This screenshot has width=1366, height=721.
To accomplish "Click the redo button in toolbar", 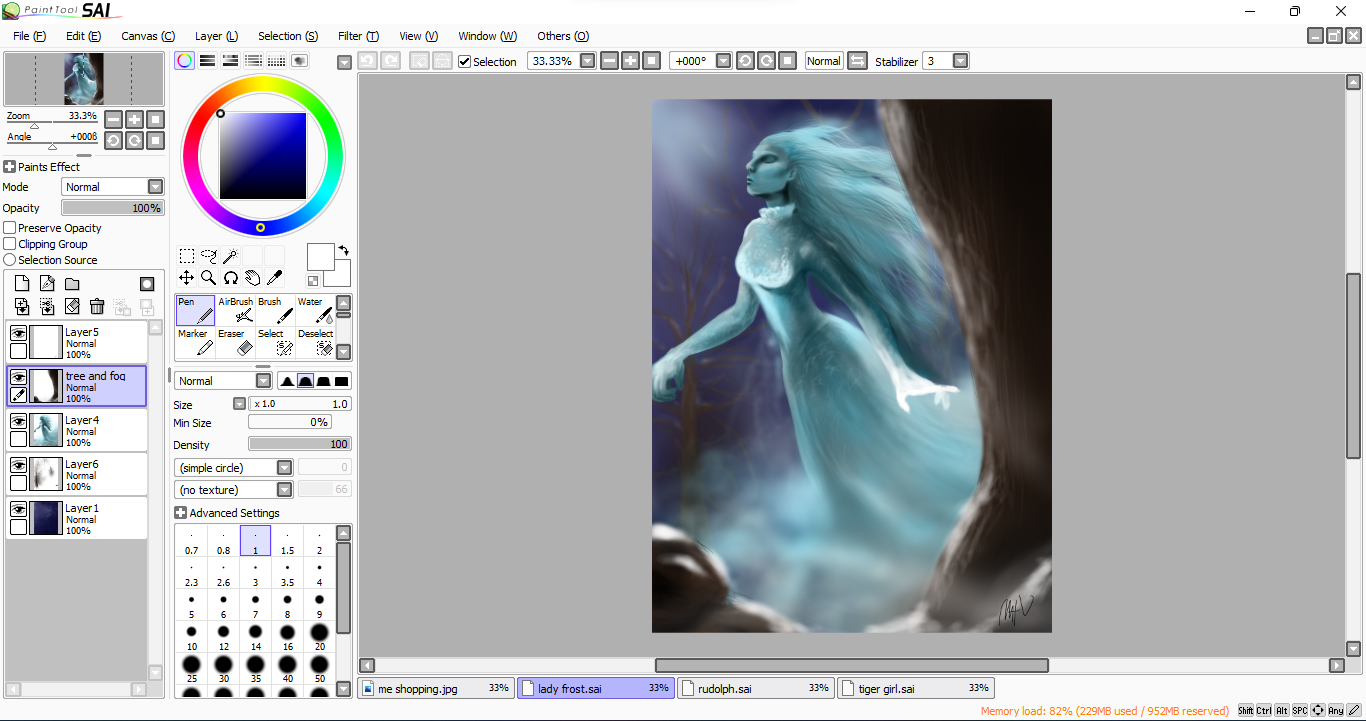I will pyautogui.click(x=391, y=61).
